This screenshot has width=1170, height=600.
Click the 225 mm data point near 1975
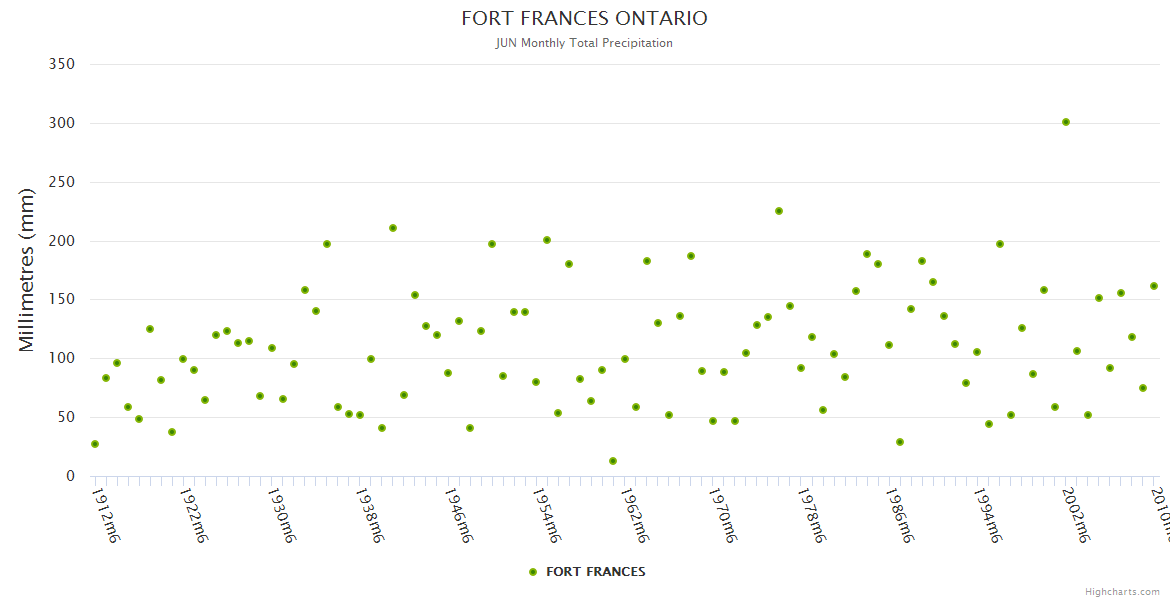[x=779, y=211]
